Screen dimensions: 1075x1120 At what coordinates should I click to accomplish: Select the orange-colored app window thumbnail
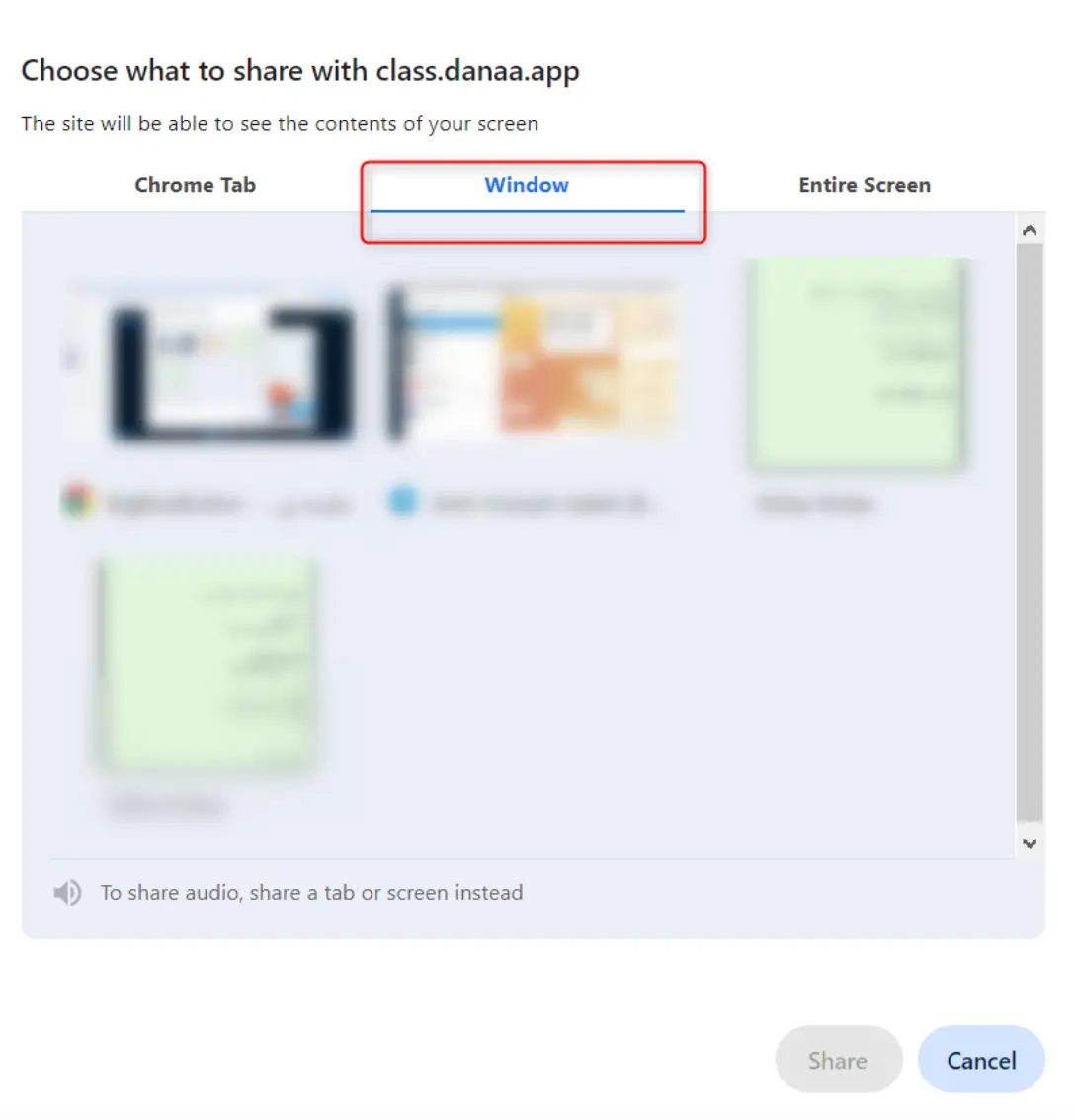pos(530,362)
